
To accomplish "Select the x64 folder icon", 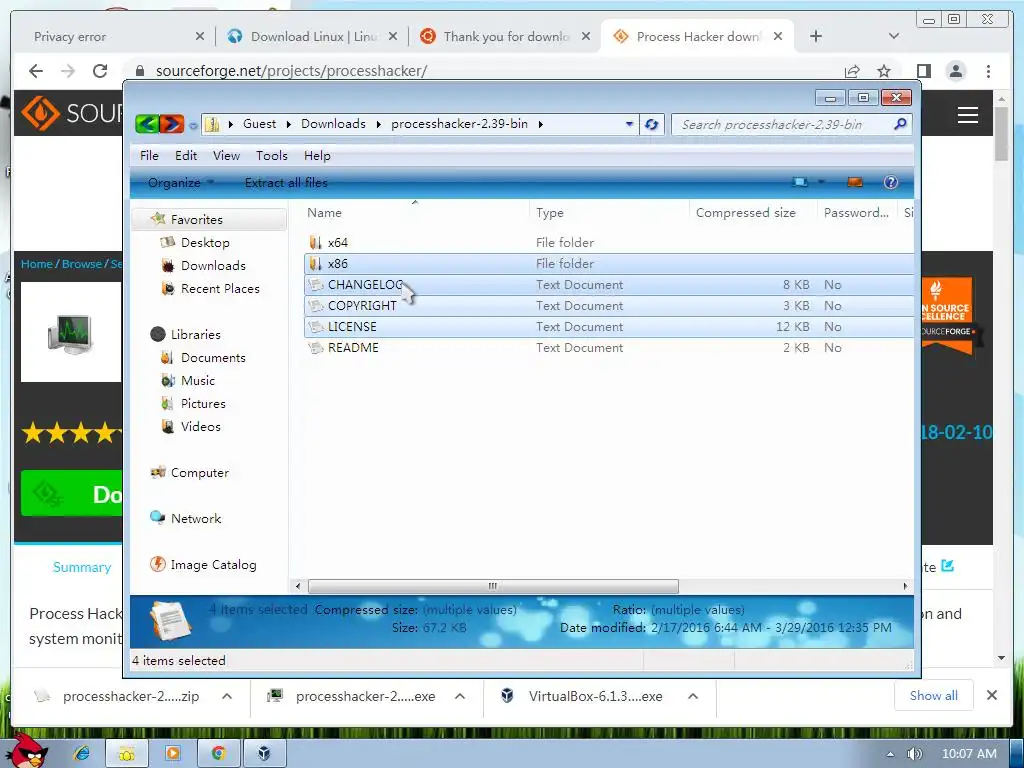I will pyautogui.click(x=315, y=242).
